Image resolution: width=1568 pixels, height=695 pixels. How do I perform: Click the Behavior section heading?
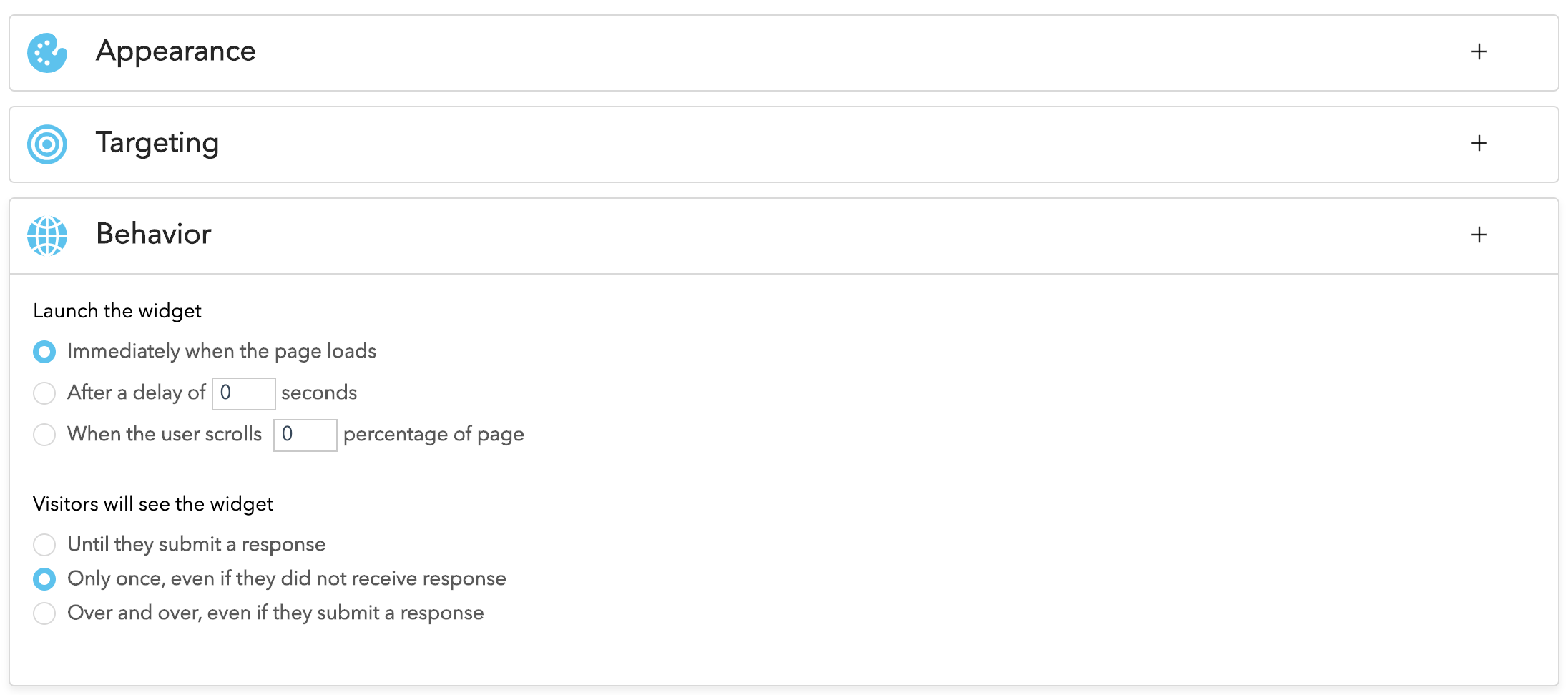(x=154, y=234)
